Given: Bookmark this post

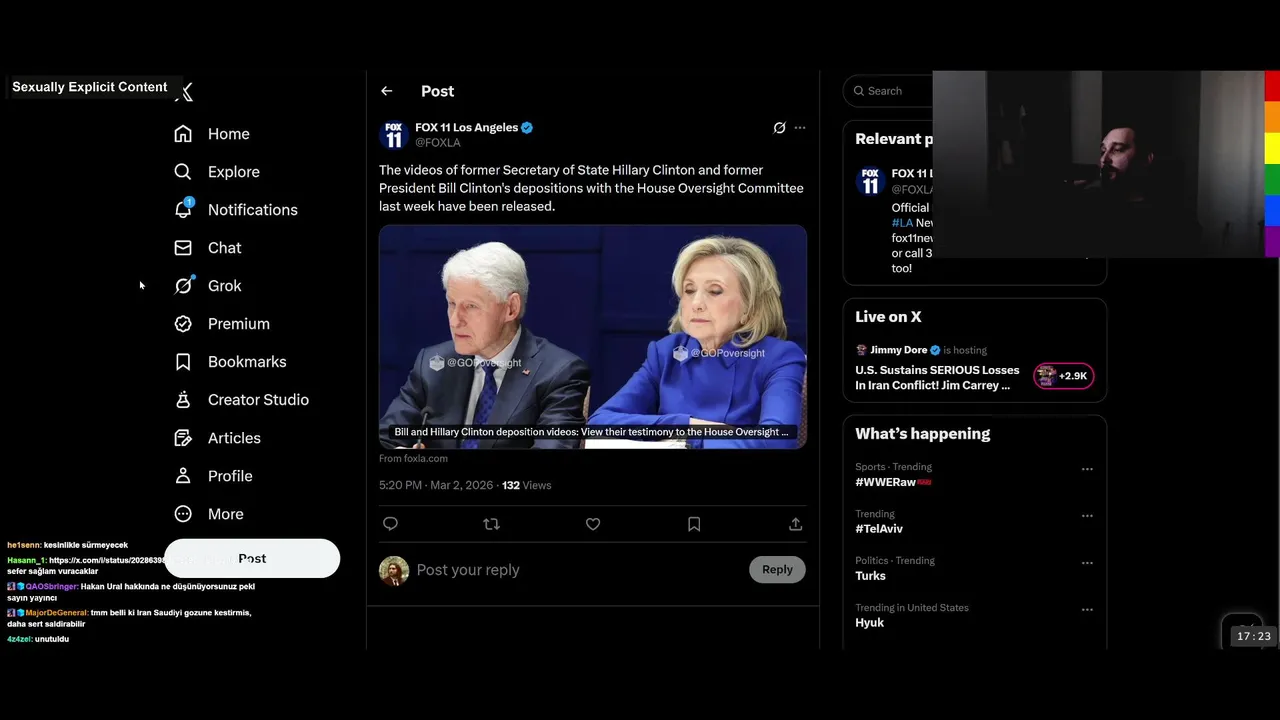Looking at the screenshot, I should coord(694,524).
